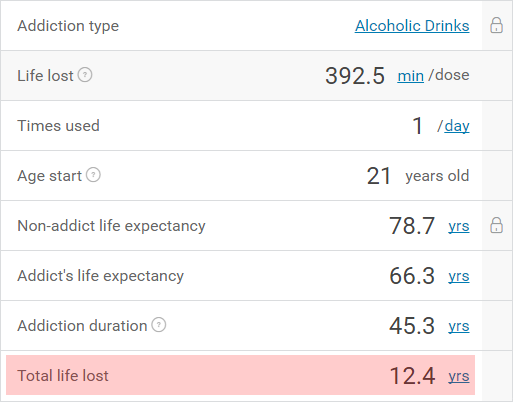Click lock icon beside Addiction type
This screenshot has width=513, height=402.
[x=496, y=25]
